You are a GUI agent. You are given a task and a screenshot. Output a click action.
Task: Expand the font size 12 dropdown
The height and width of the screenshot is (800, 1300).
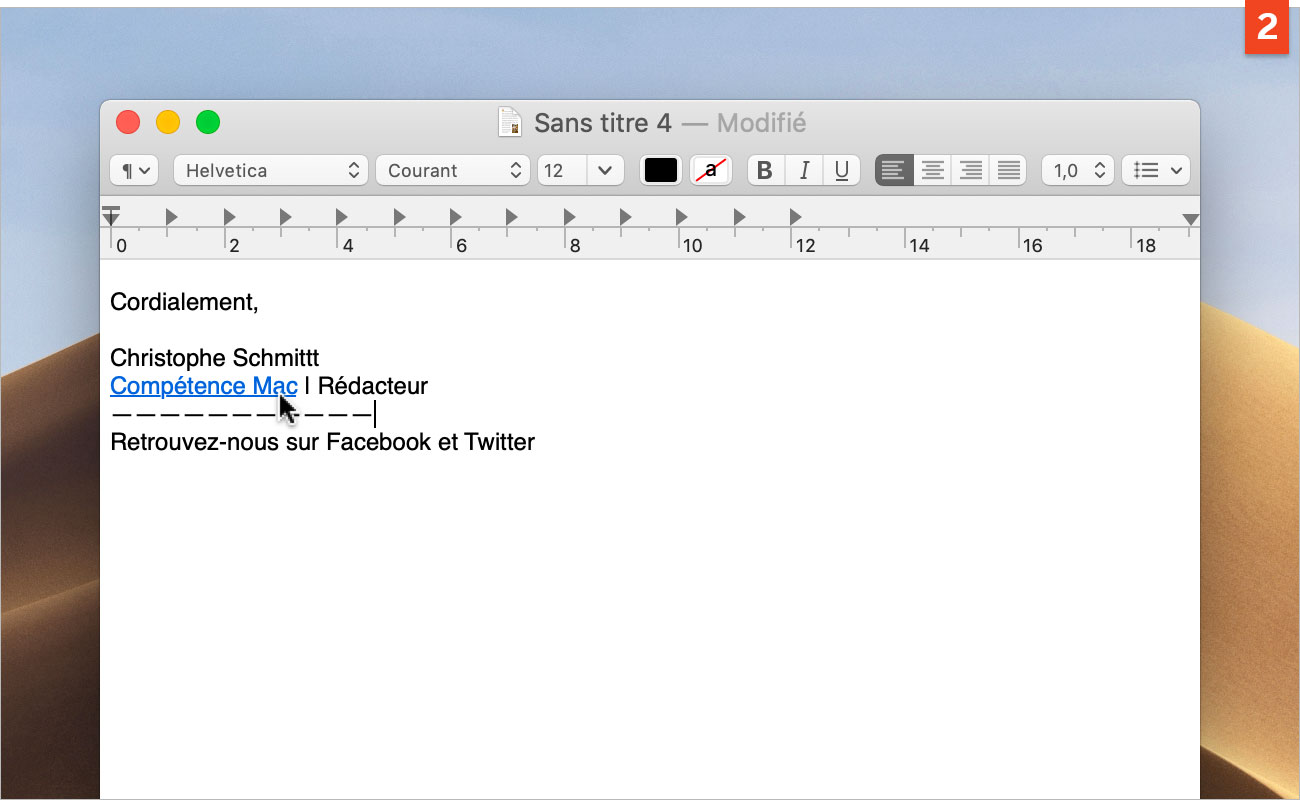point(604,170)
